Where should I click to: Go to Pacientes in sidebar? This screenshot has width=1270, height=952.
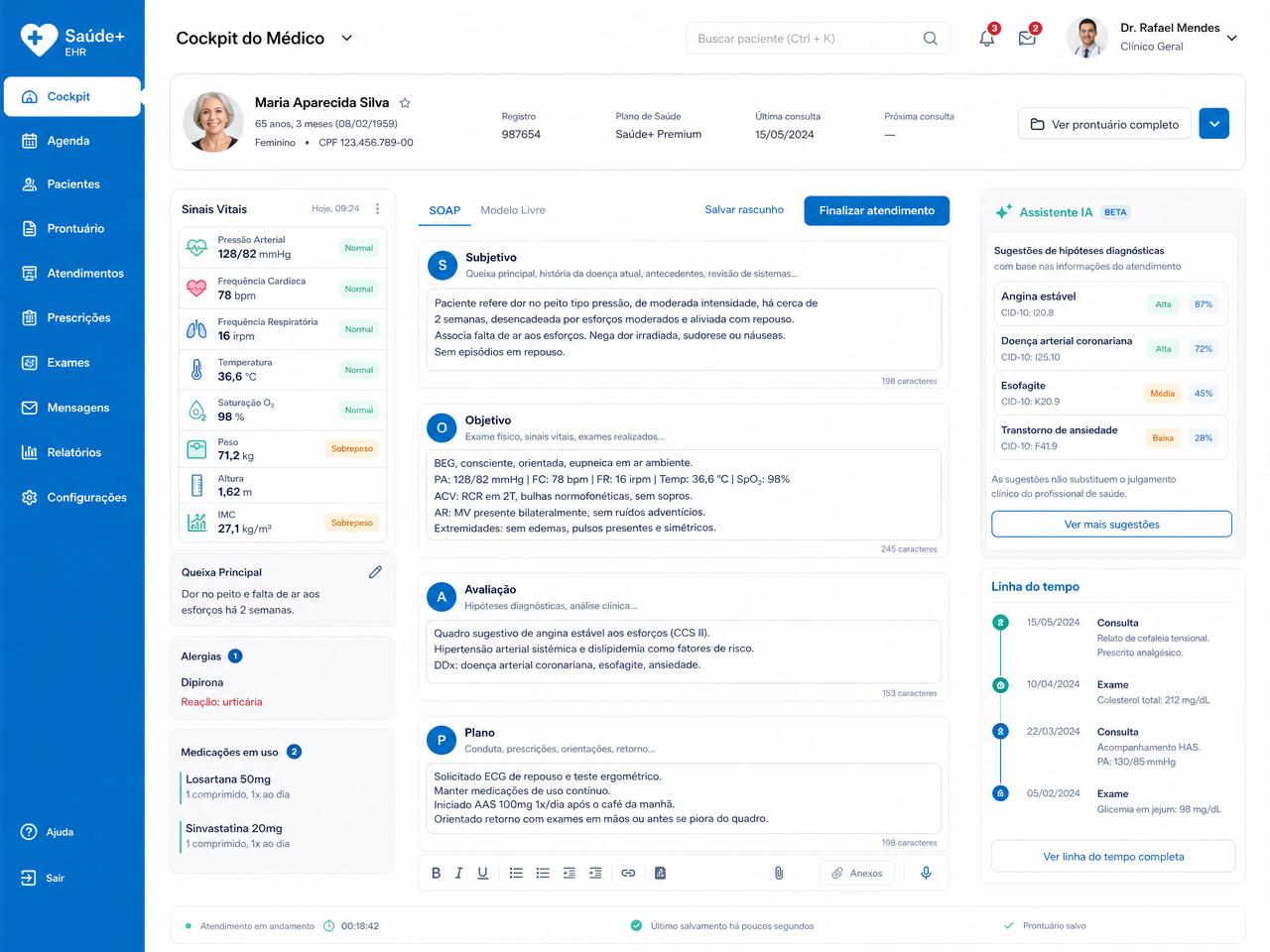[71, 184]
